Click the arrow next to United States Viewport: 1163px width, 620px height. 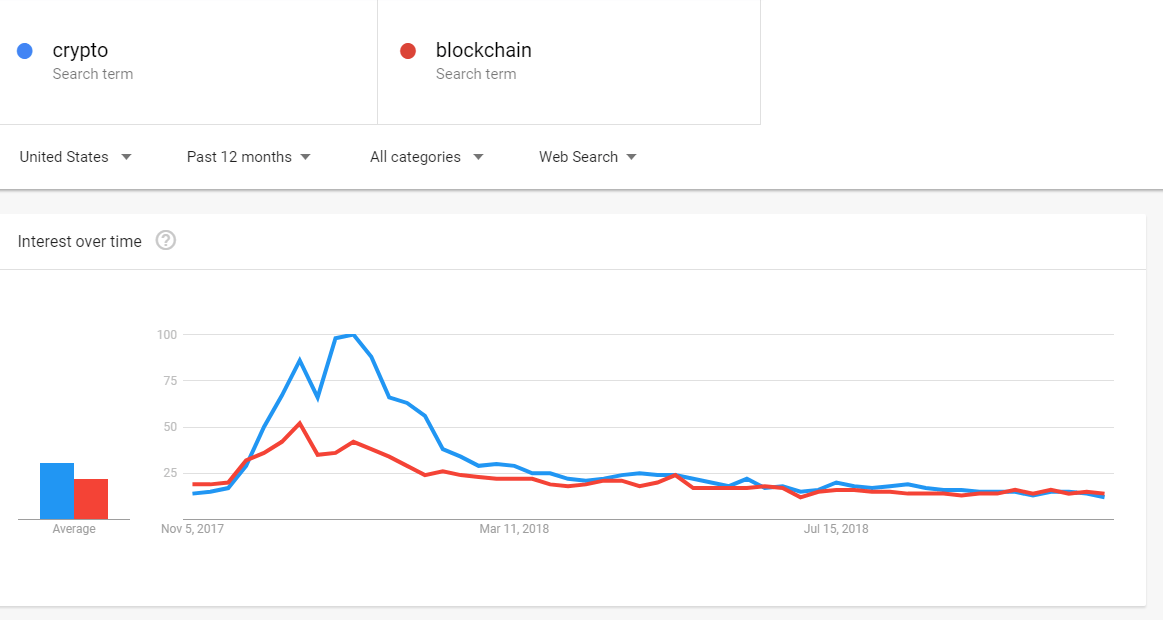[126, 157]
